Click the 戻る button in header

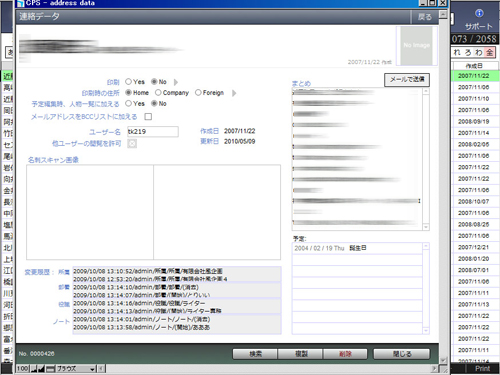click(x=424, y=17)
